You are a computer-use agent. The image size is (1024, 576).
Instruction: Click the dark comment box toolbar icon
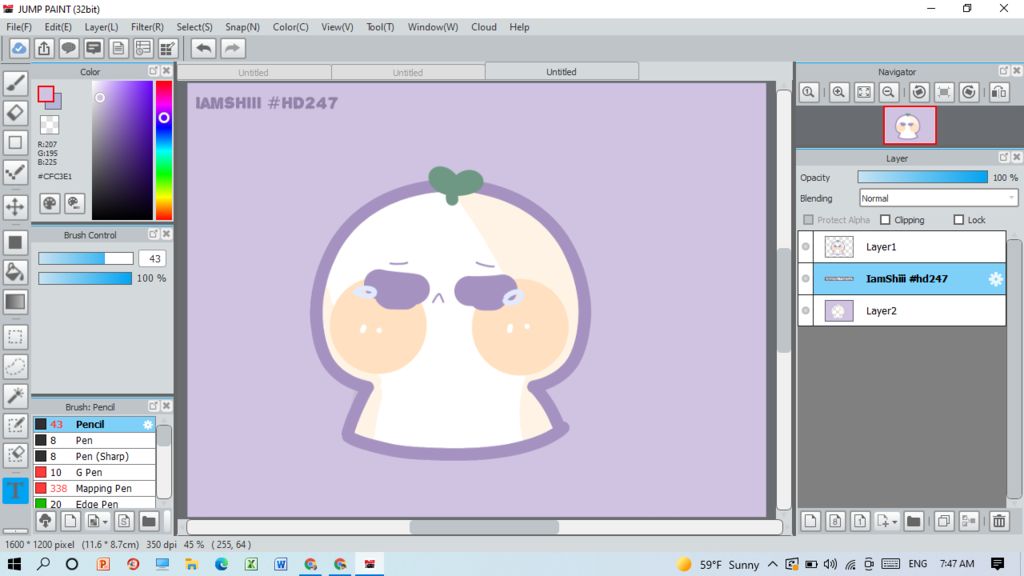coord(93,48)
